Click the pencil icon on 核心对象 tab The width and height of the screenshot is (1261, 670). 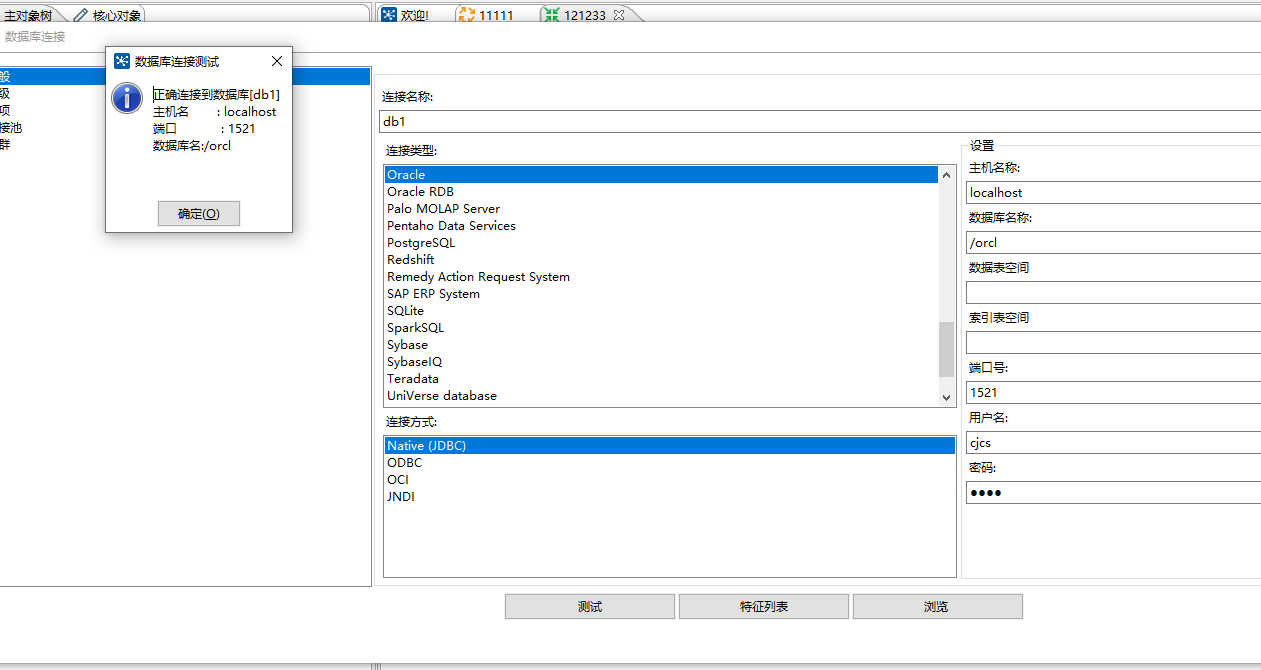click(80, 14)
